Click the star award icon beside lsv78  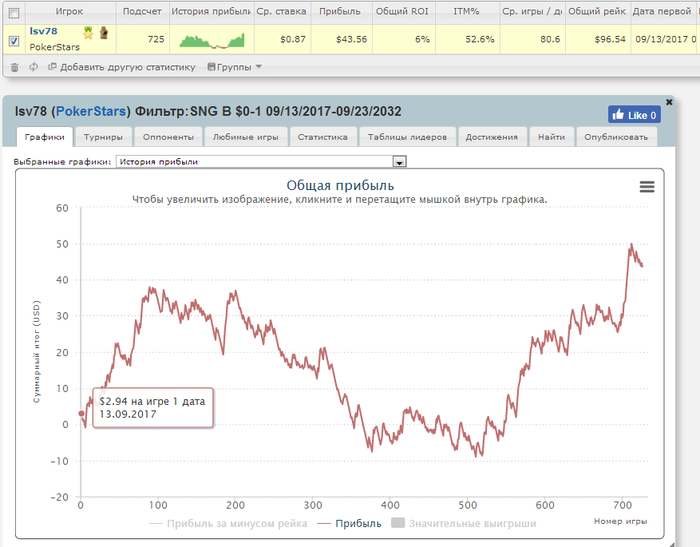pos(88,32)
